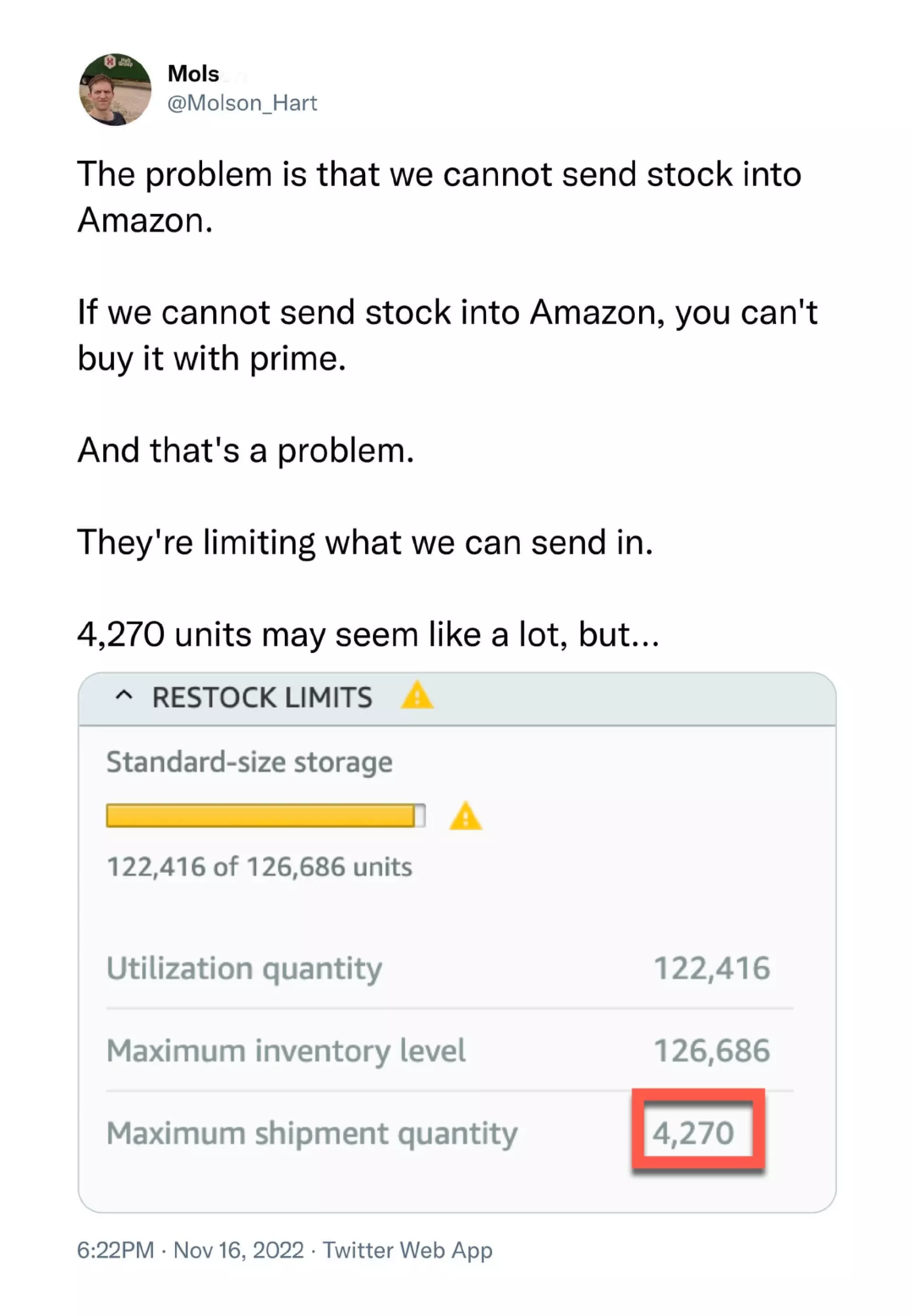Screen dimensions: 913x1316
Task: Click the 6:22PM tweet timestamp
Action: 116,1250
